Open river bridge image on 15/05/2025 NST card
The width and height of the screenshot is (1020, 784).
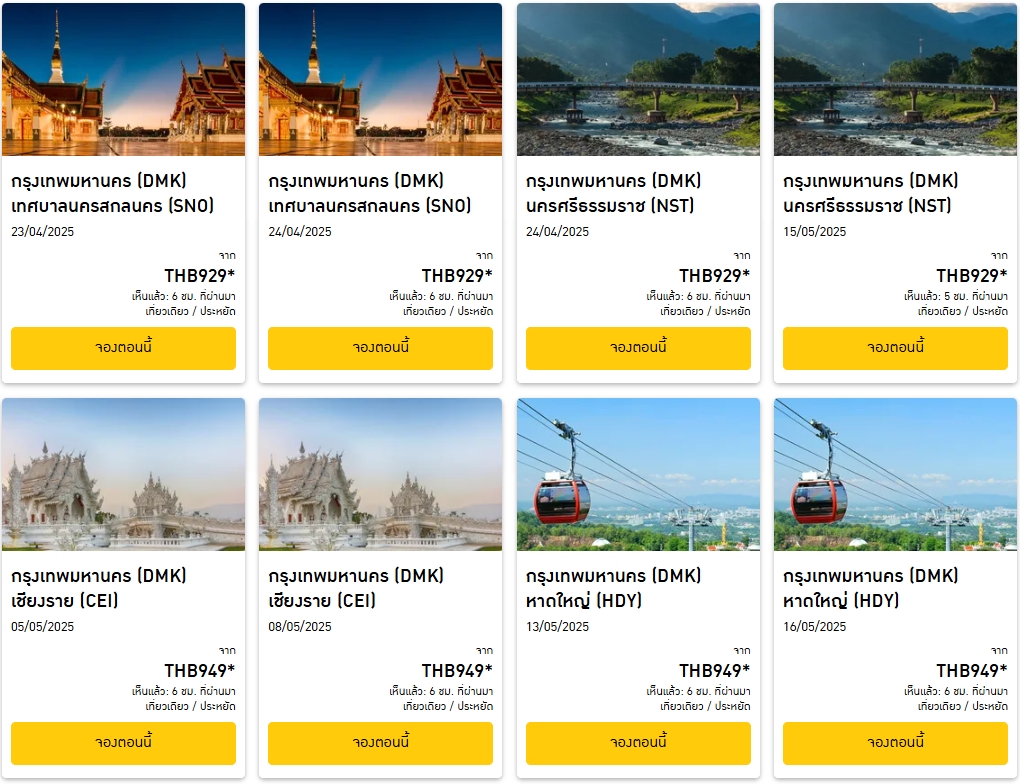[x=895, y=80]
